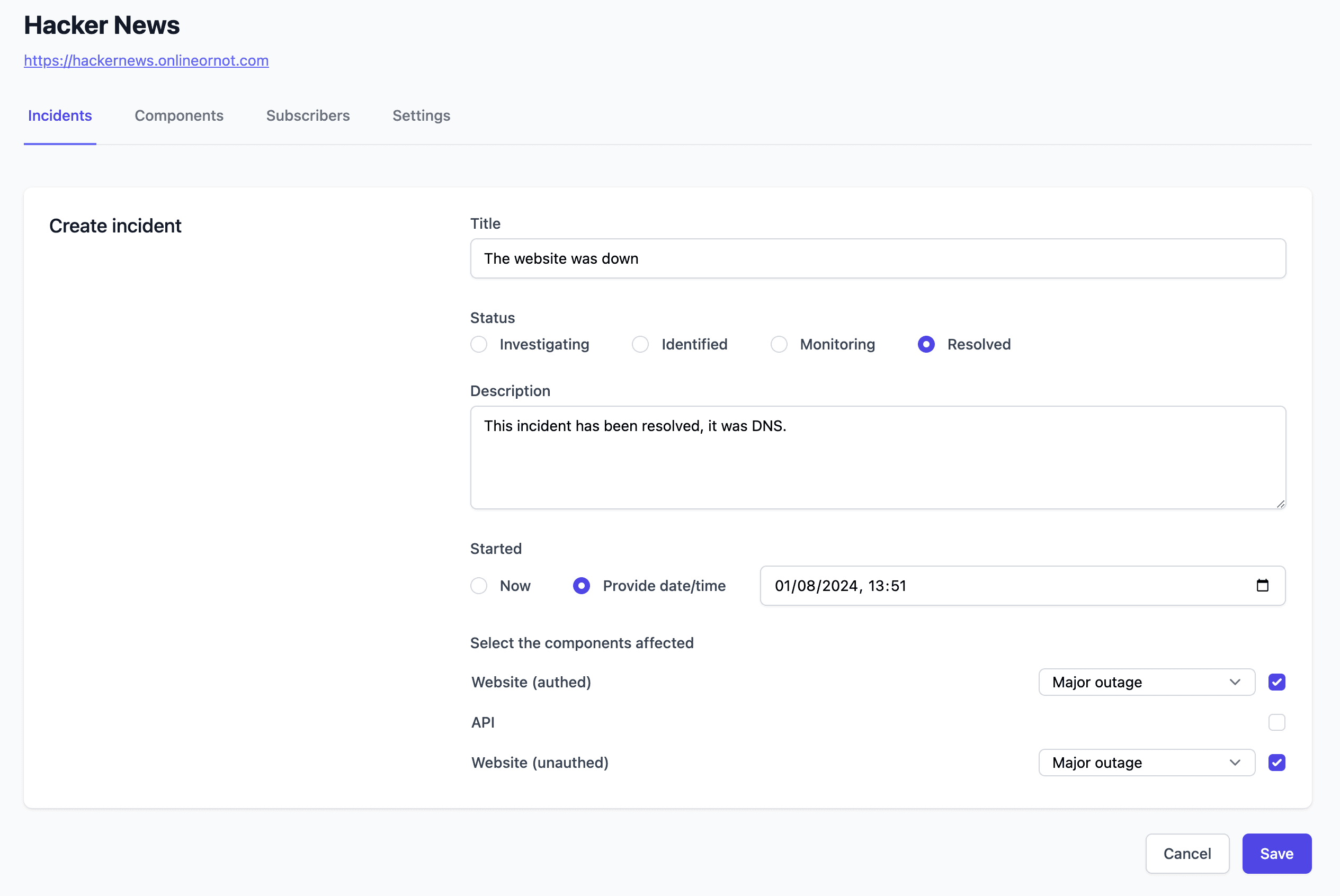This screenshot has width=1340, height=896.
Task: Click inside the Description text area
Action: point(878,457)
